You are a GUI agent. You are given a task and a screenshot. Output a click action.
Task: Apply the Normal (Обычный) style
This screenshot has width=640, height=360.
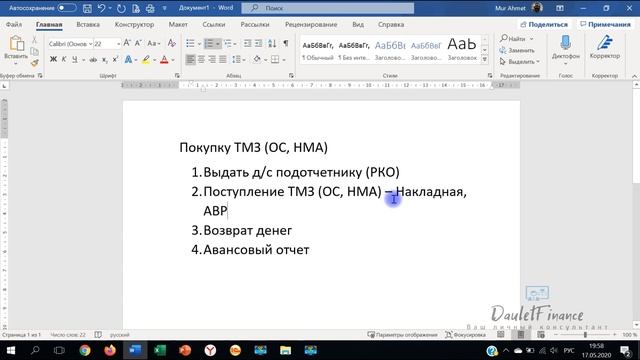click(318, 51)
